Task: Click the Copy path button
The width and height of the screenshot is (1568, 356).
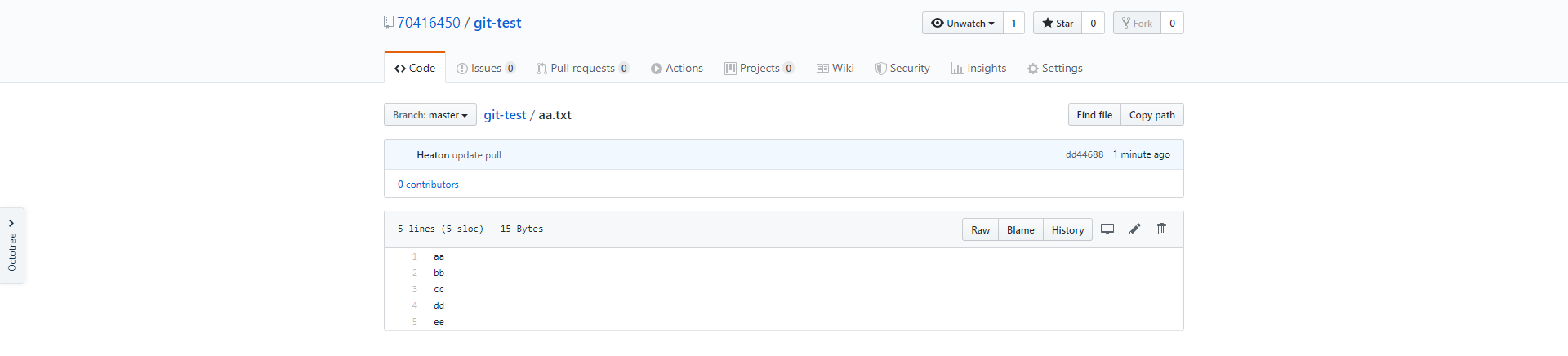Action: (1152, 115)
